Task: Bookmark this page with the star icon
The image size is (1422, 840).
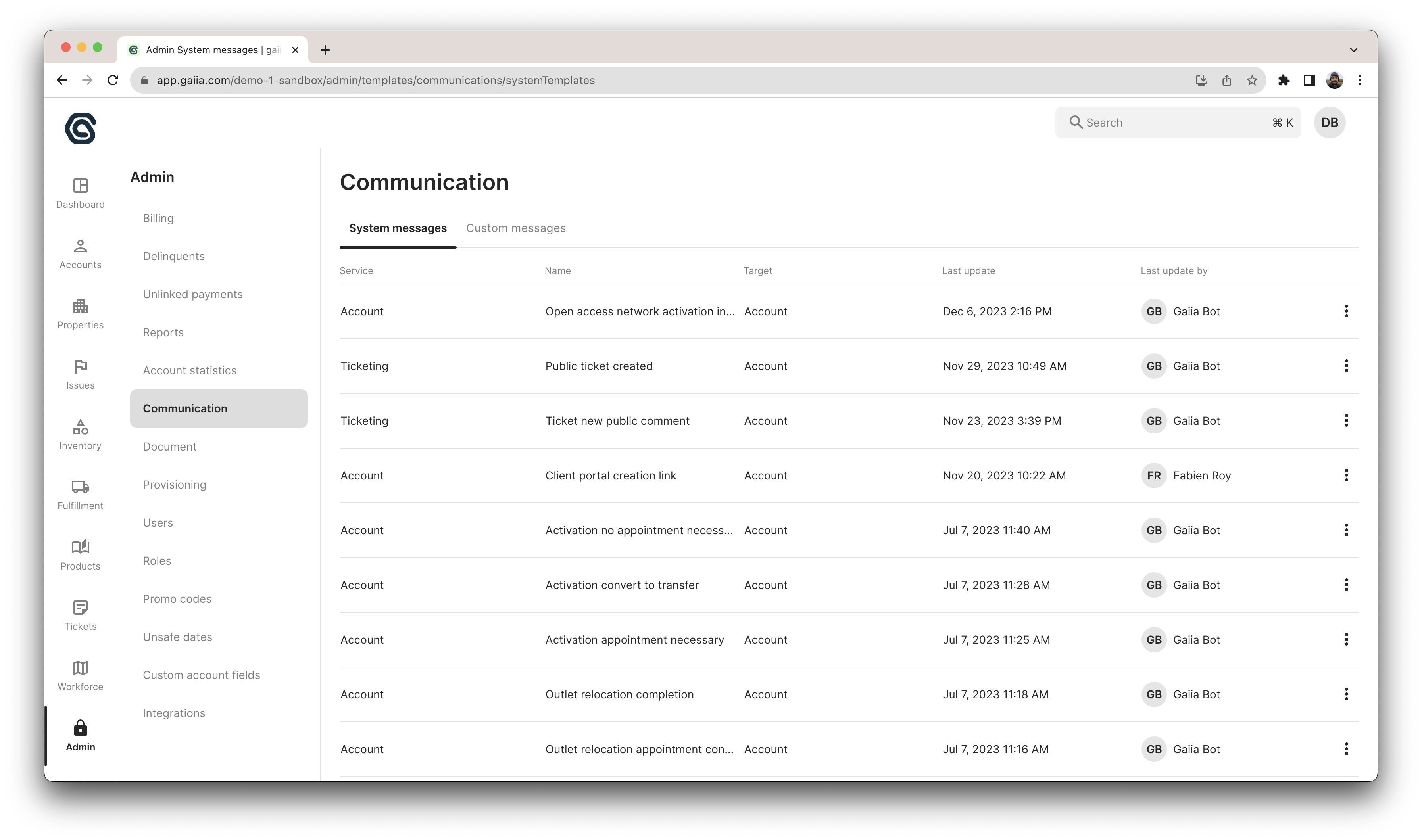Action: tap(1252, 81)
